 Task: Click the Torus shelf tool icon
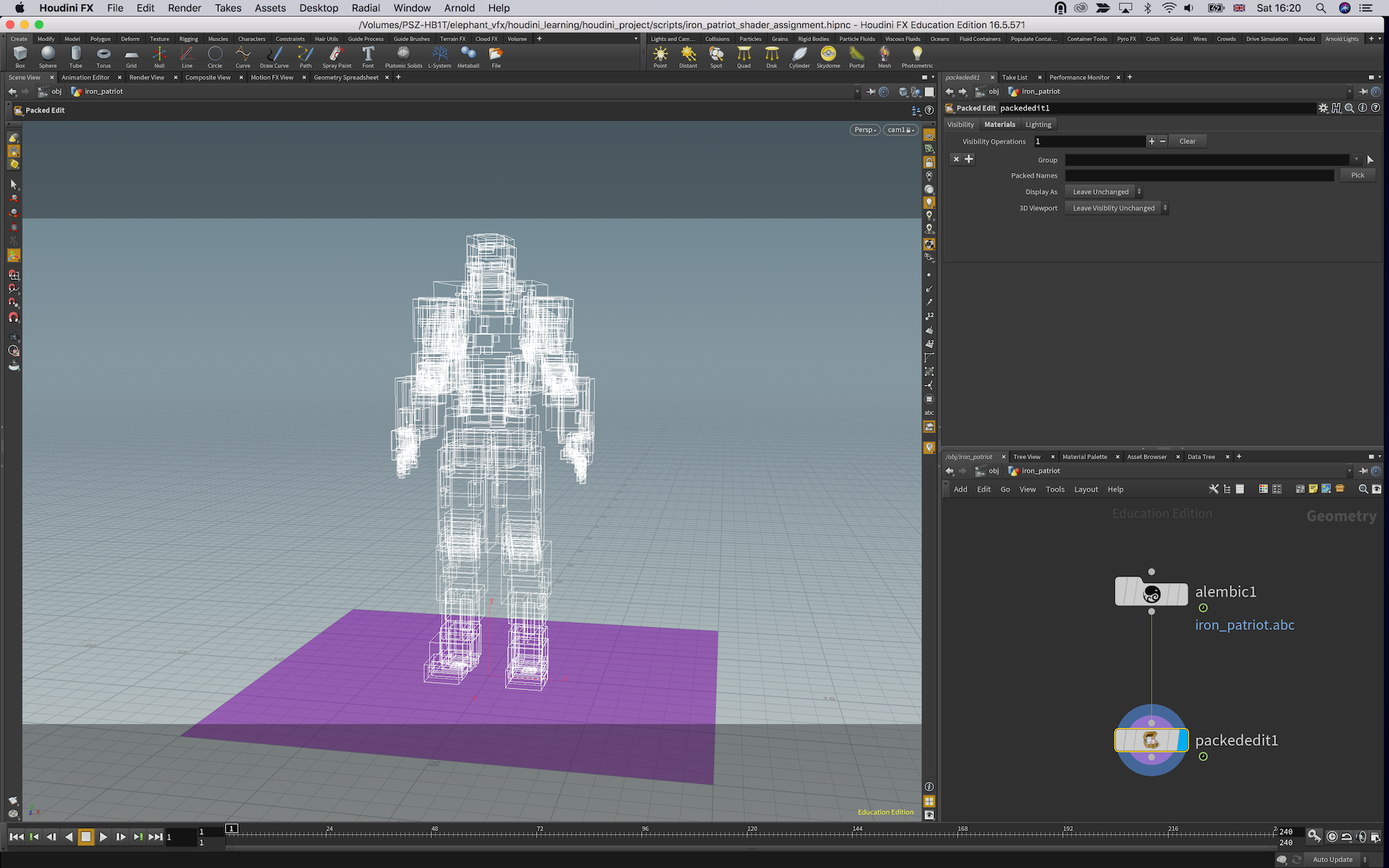point(103,55)
